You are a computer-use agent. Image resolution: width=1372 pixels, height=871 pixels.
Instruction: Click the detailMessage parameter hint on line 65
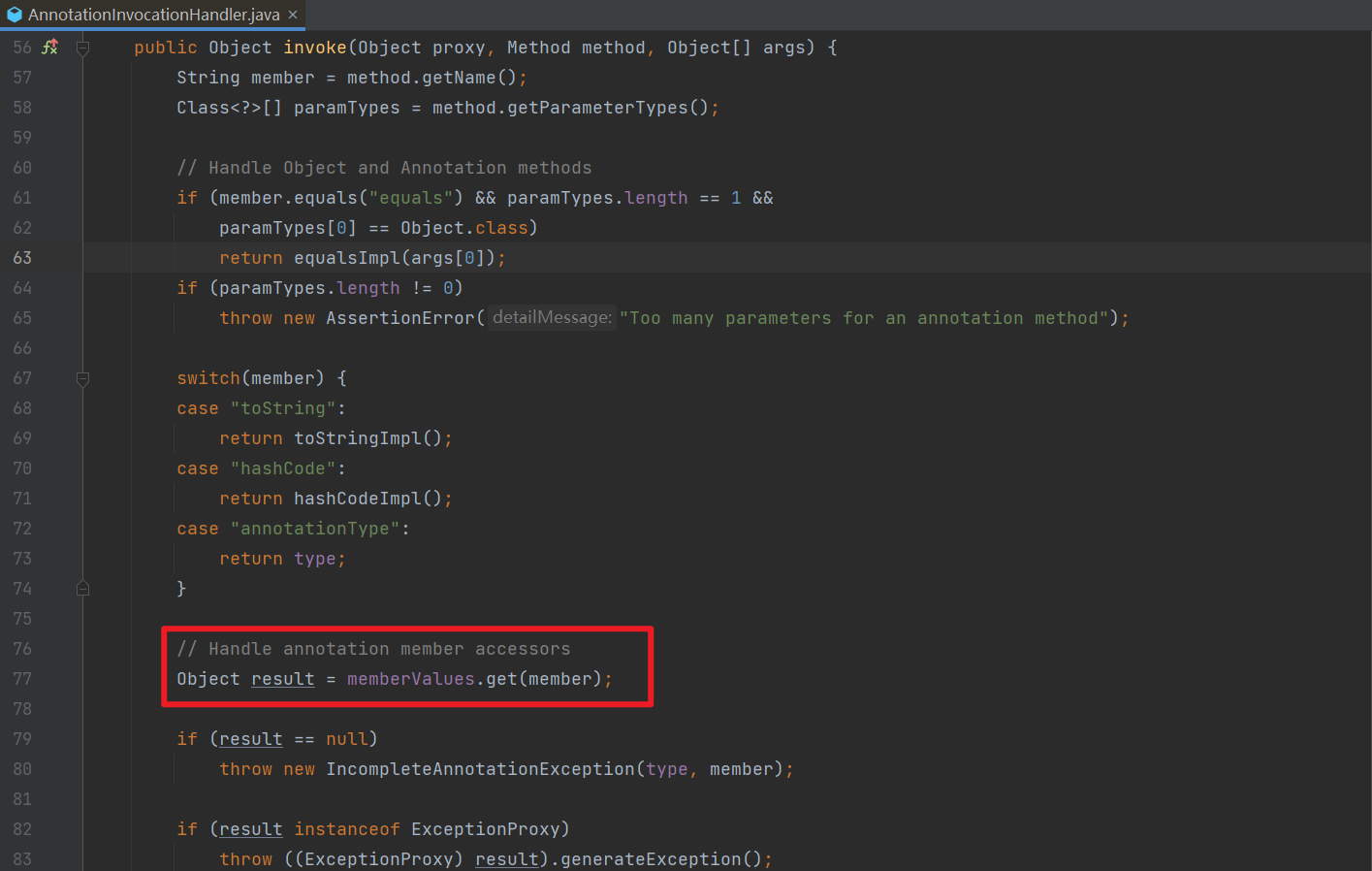pos(551,317)
